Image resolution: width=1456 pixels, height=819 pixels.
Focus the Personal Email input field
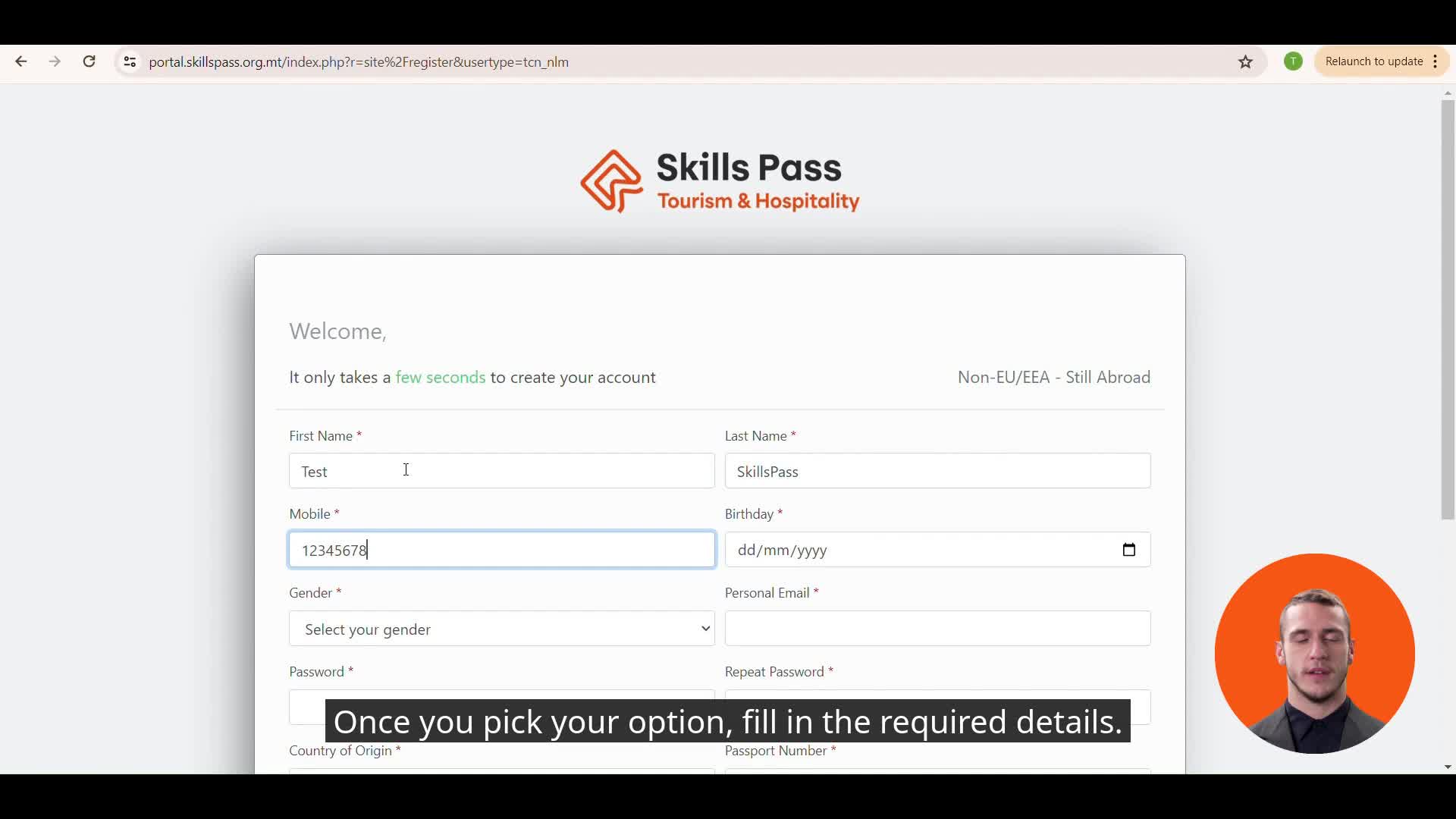click(937, 629)
